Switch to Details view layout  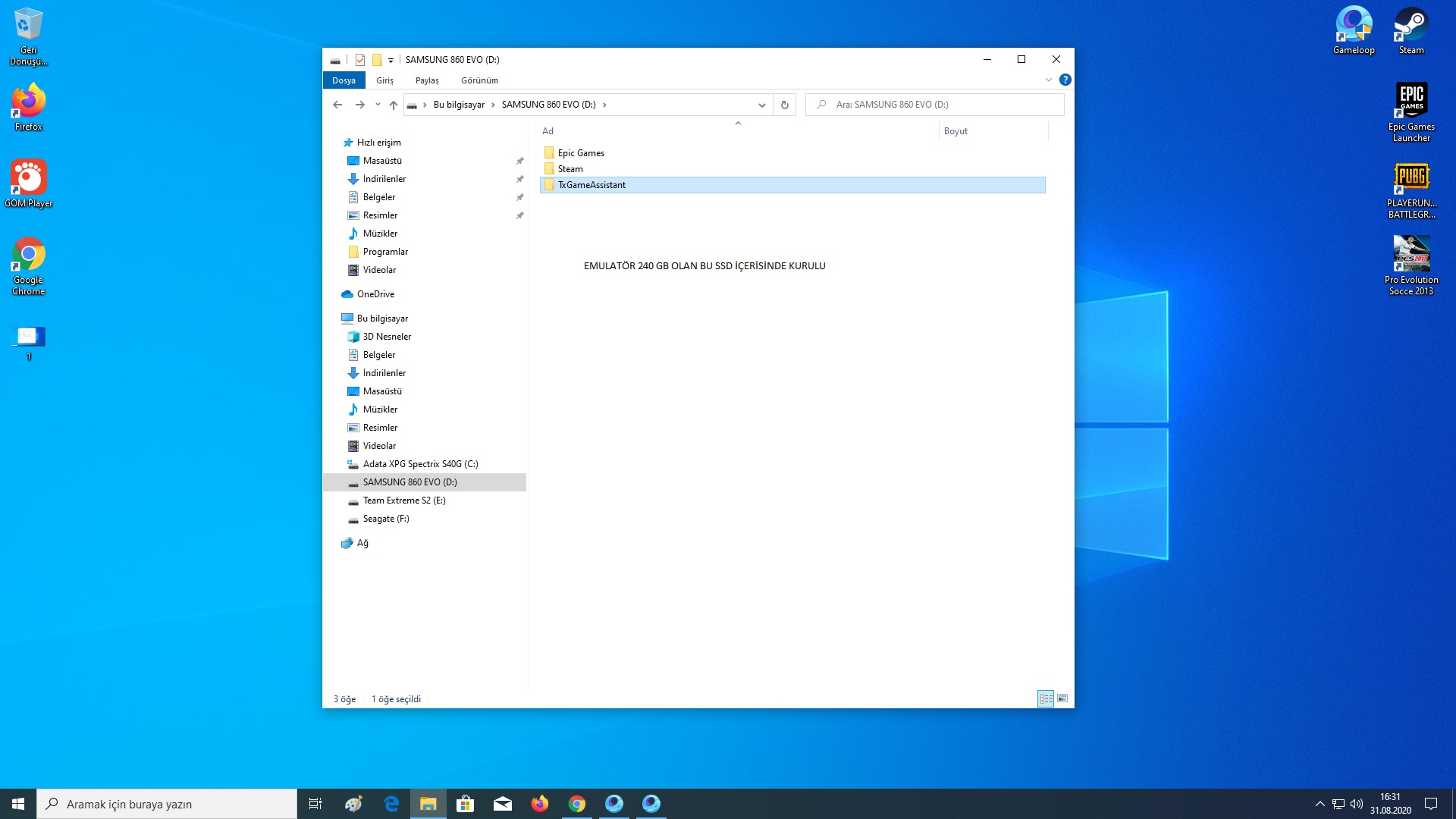click(x=1046, y=698)
